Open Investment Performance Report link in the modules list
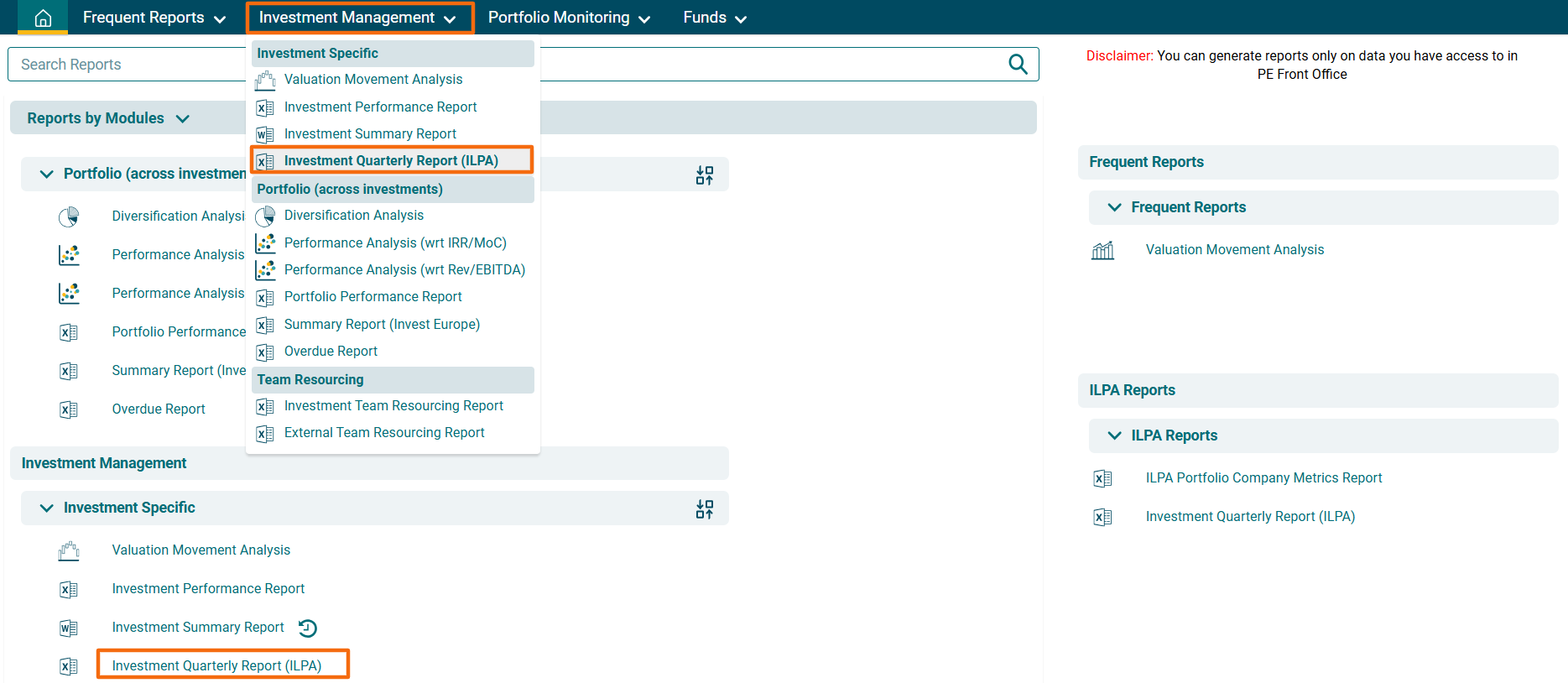Viewport: 1568px width, 683px height. (208, 589)
